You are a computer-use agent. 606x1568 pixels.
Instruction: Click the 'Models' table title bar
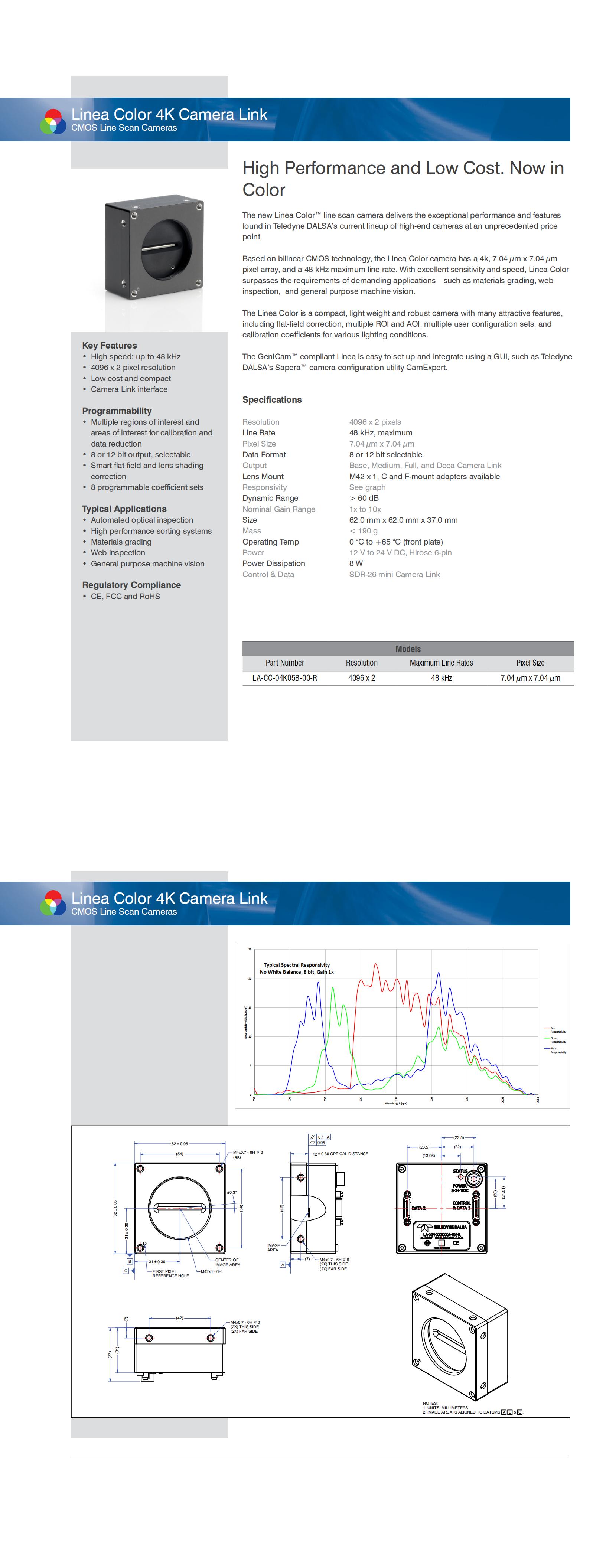(x=408, y=649)
